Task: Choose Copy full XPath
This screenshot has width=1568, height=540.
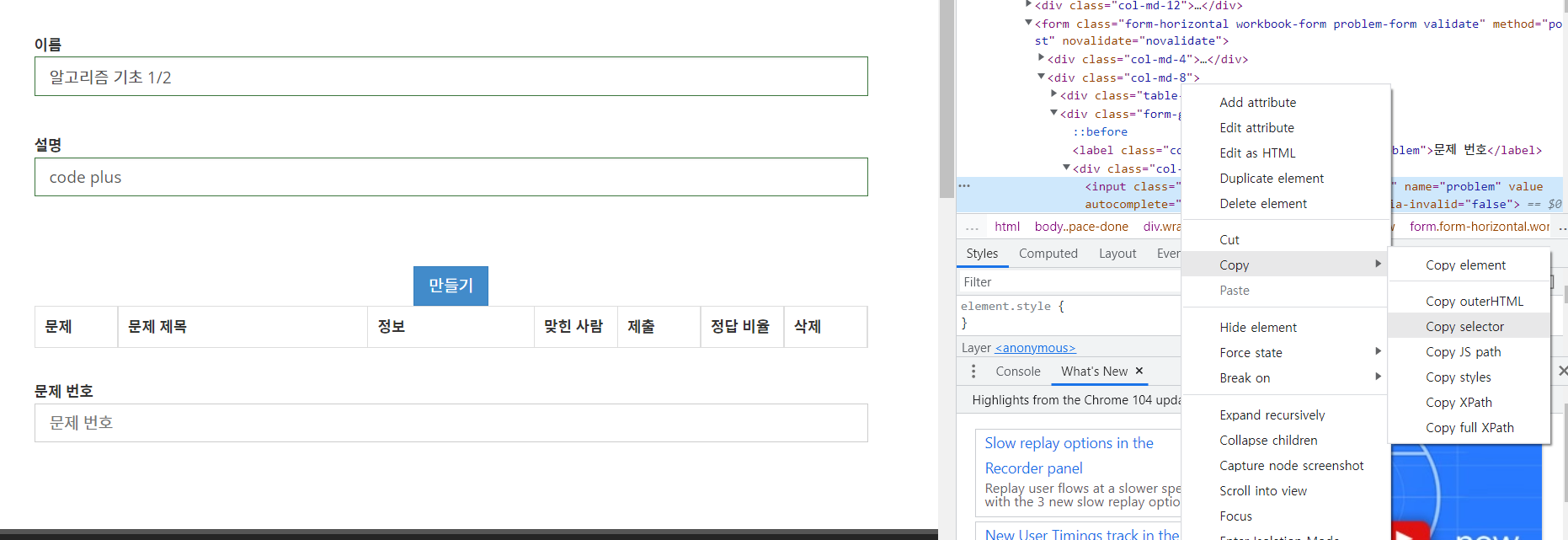Action: 1469,428
